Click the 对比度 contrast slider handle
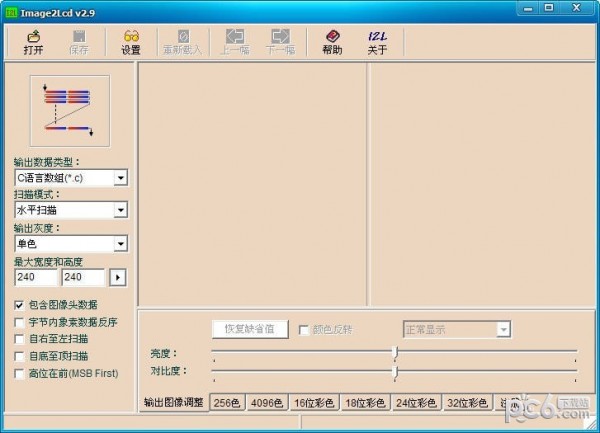600x433 pixels. pos(396,373)
